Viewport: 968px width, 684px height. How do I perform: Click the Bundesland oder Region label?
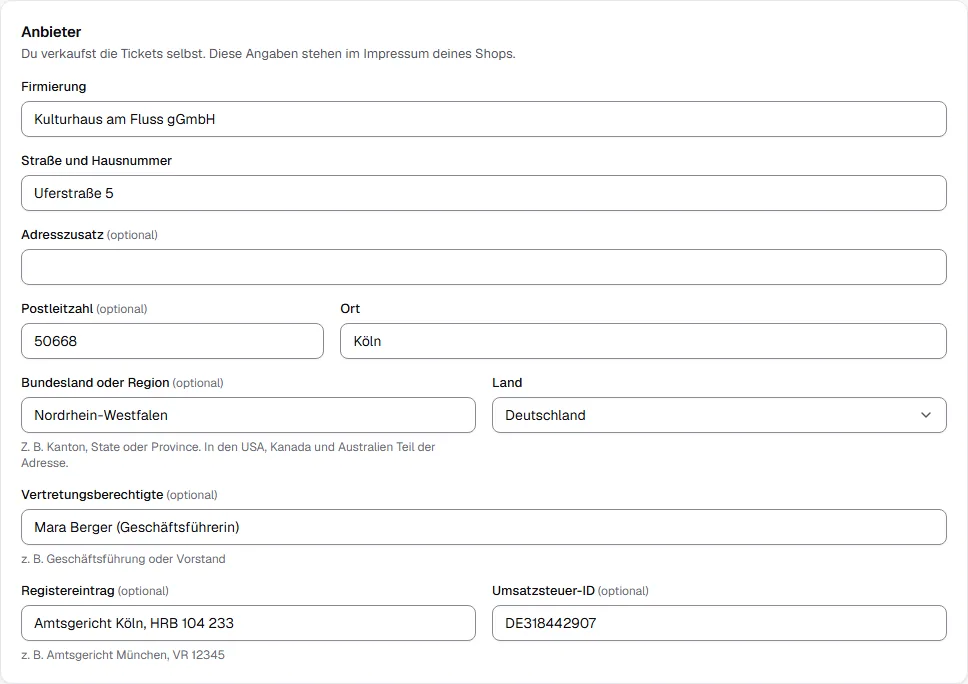[95, 383]
